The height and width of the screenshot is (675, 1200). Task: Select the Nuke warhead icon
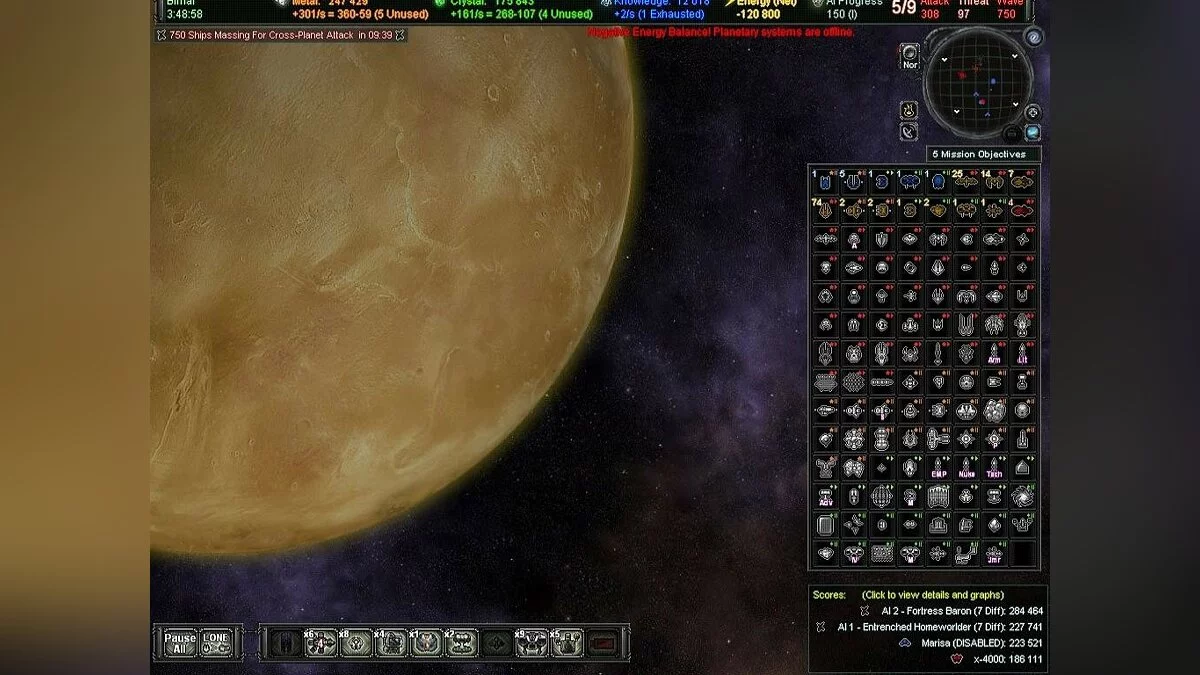966,467
